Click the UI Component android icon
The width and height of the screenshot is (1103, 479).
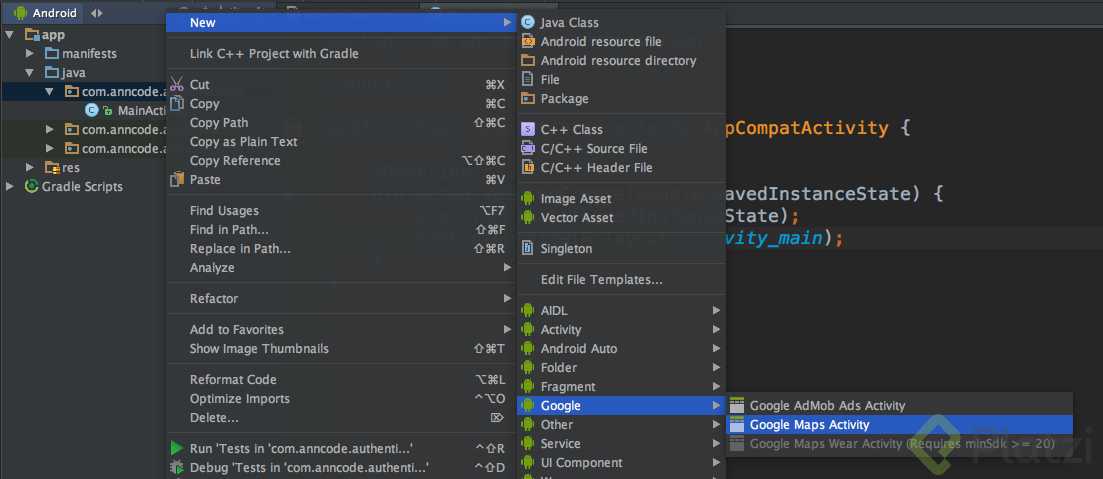(528, 462)
